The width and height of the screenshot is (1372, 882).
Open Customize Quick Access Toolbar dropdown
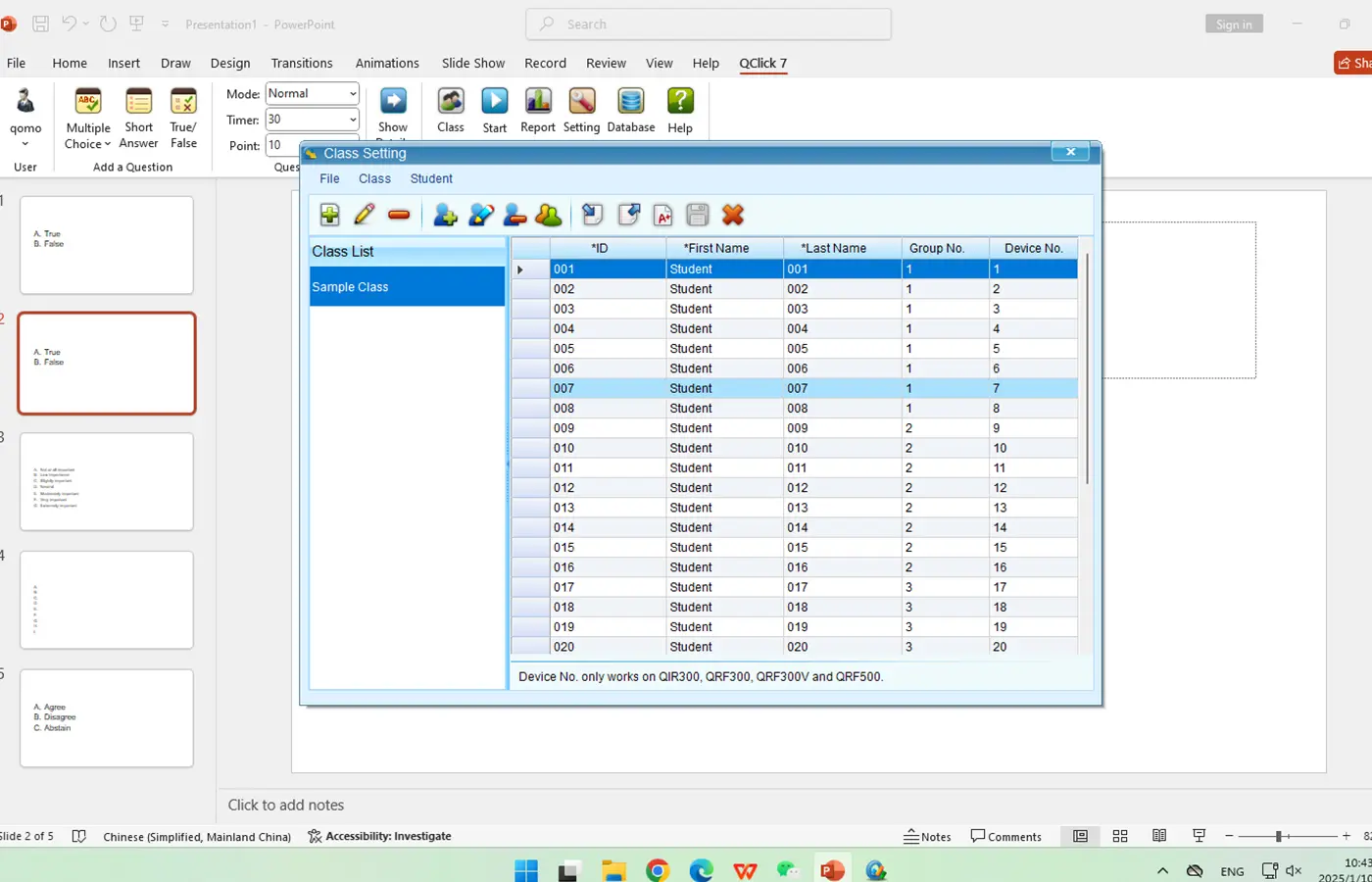pos(165,24)
